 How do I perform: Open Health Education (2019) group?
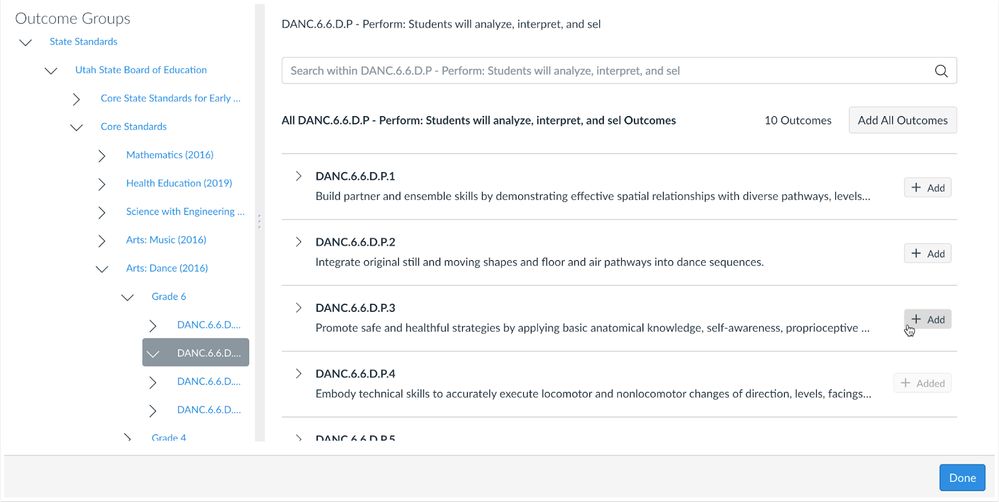click(179, 183)
